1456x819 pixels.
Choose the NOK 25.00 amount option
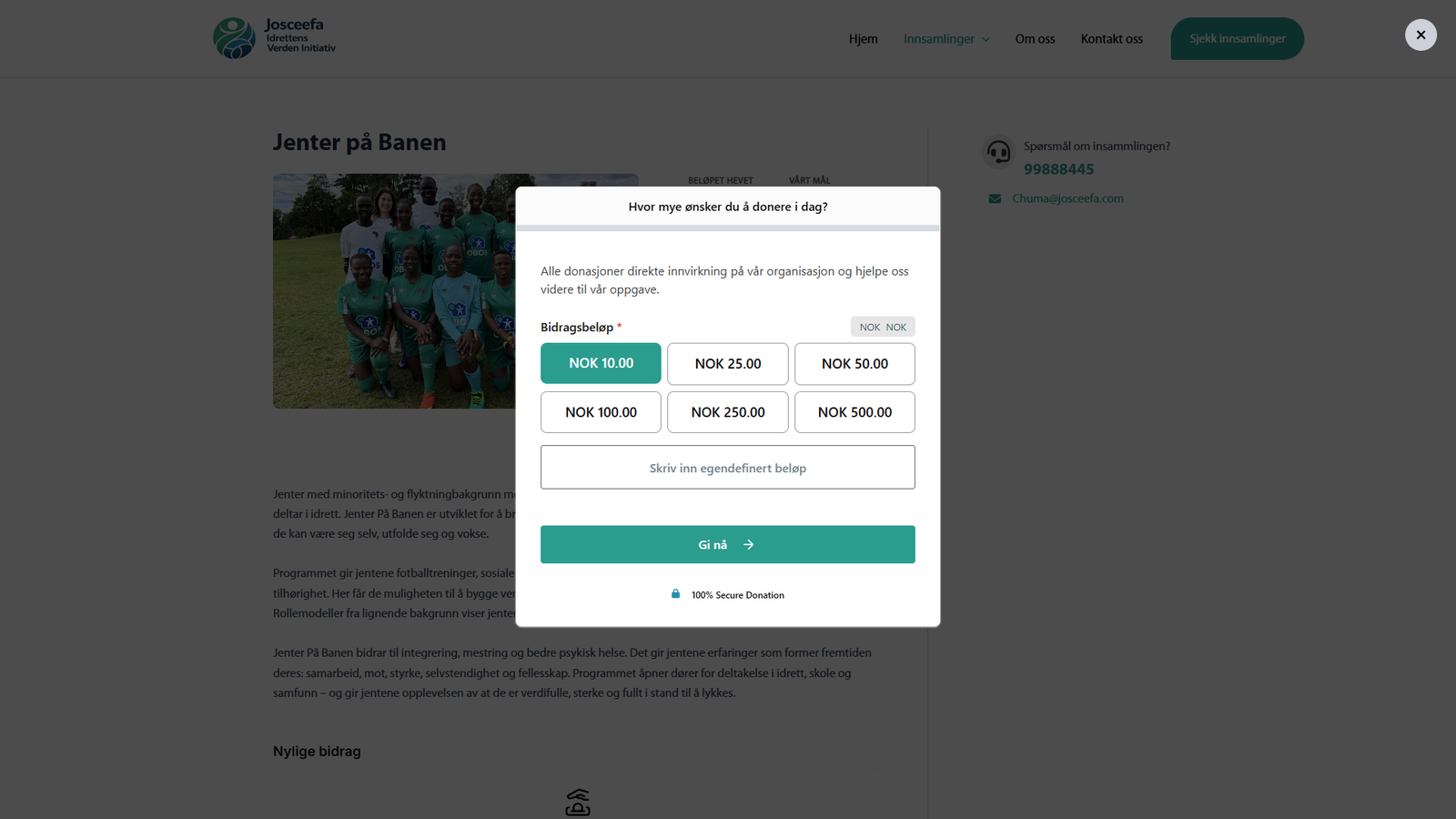point(727,364)
